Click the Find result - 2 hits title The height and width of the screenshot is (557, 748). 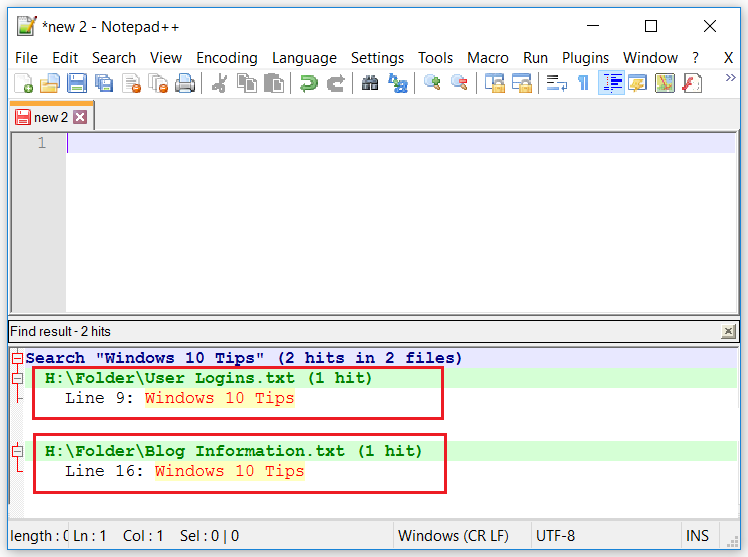(60, 331)
